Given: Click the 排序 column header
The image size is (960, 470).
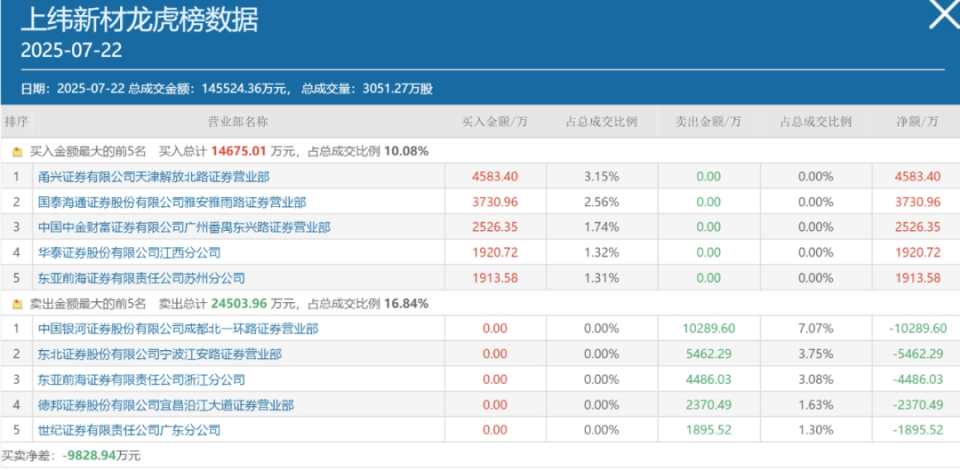Looking at the screenshot, I should (x=16, y=121).
